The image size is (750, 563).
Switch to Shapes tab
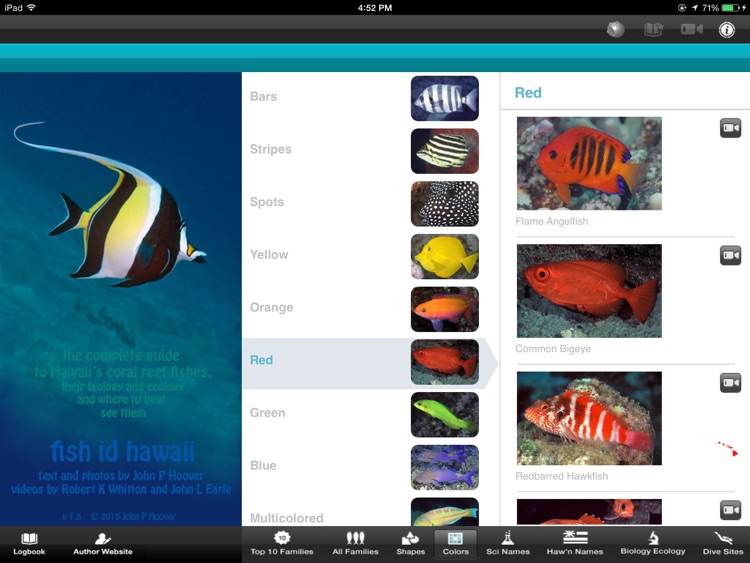(x=410, y=544)
